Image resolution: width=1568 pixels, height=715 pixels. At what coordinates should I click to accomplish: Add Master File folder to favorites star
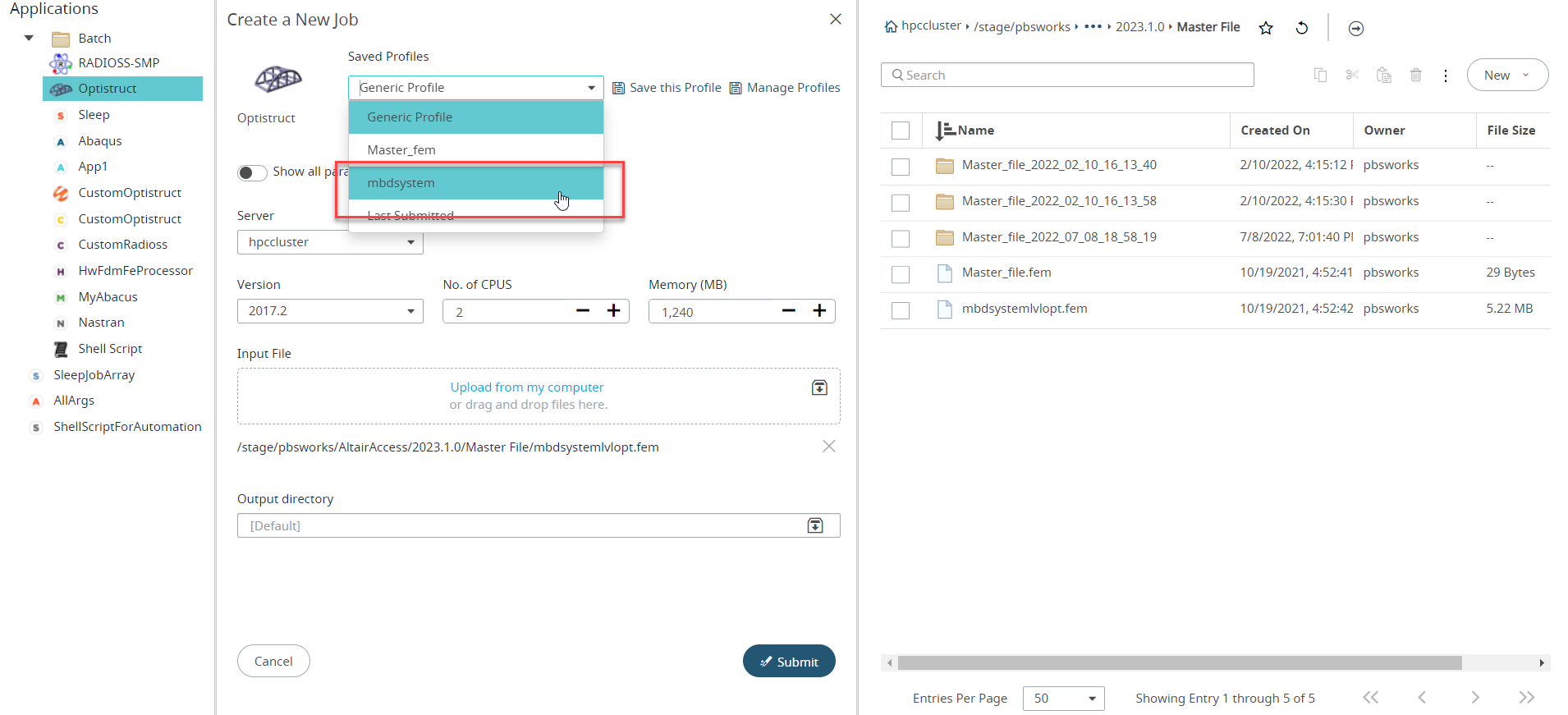coord(1266,28)
